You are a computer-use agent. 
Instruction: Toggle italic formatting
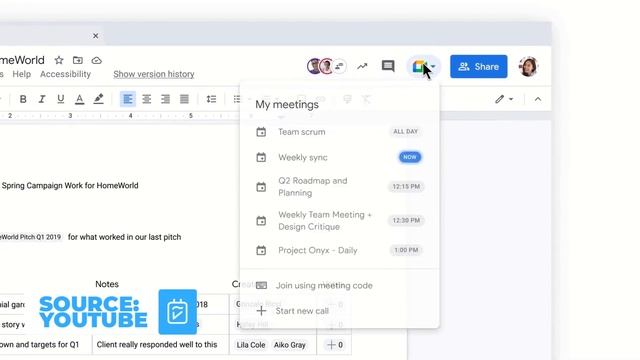click(x=42, y=99)
